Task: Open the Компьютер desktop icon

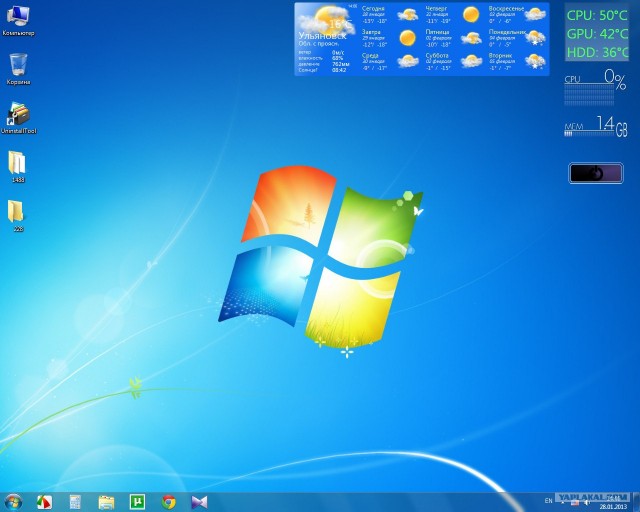Action: [x=18, y=18]
